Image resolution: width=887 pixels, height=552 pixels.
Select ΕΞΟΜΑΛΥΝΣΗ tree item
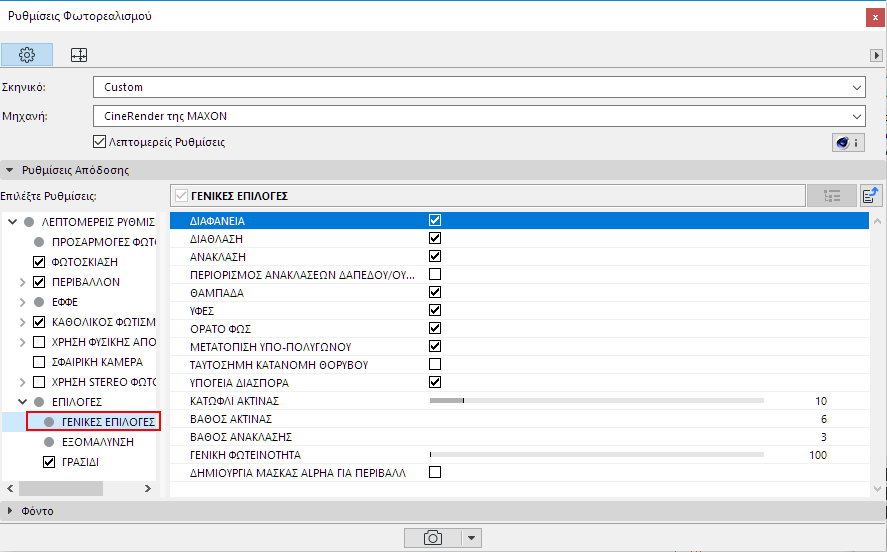pos(98,442)
